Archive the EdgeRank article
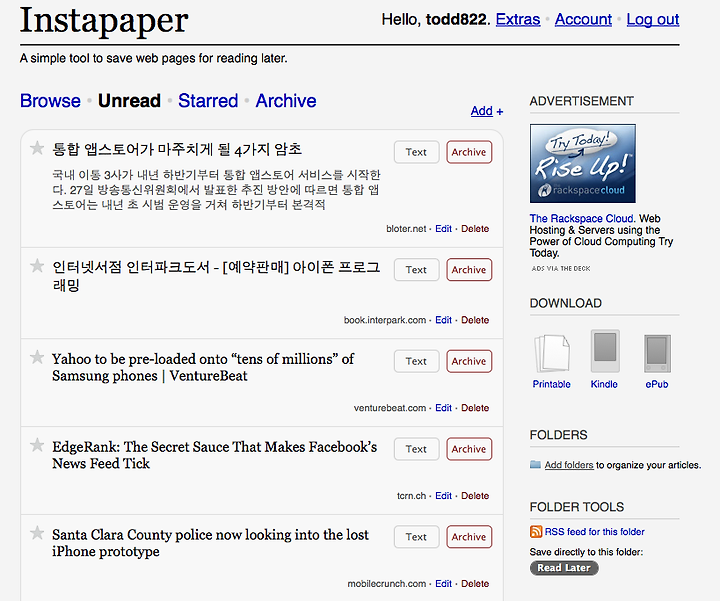Screen dimensions: 720x601 [x=469, y=449]
